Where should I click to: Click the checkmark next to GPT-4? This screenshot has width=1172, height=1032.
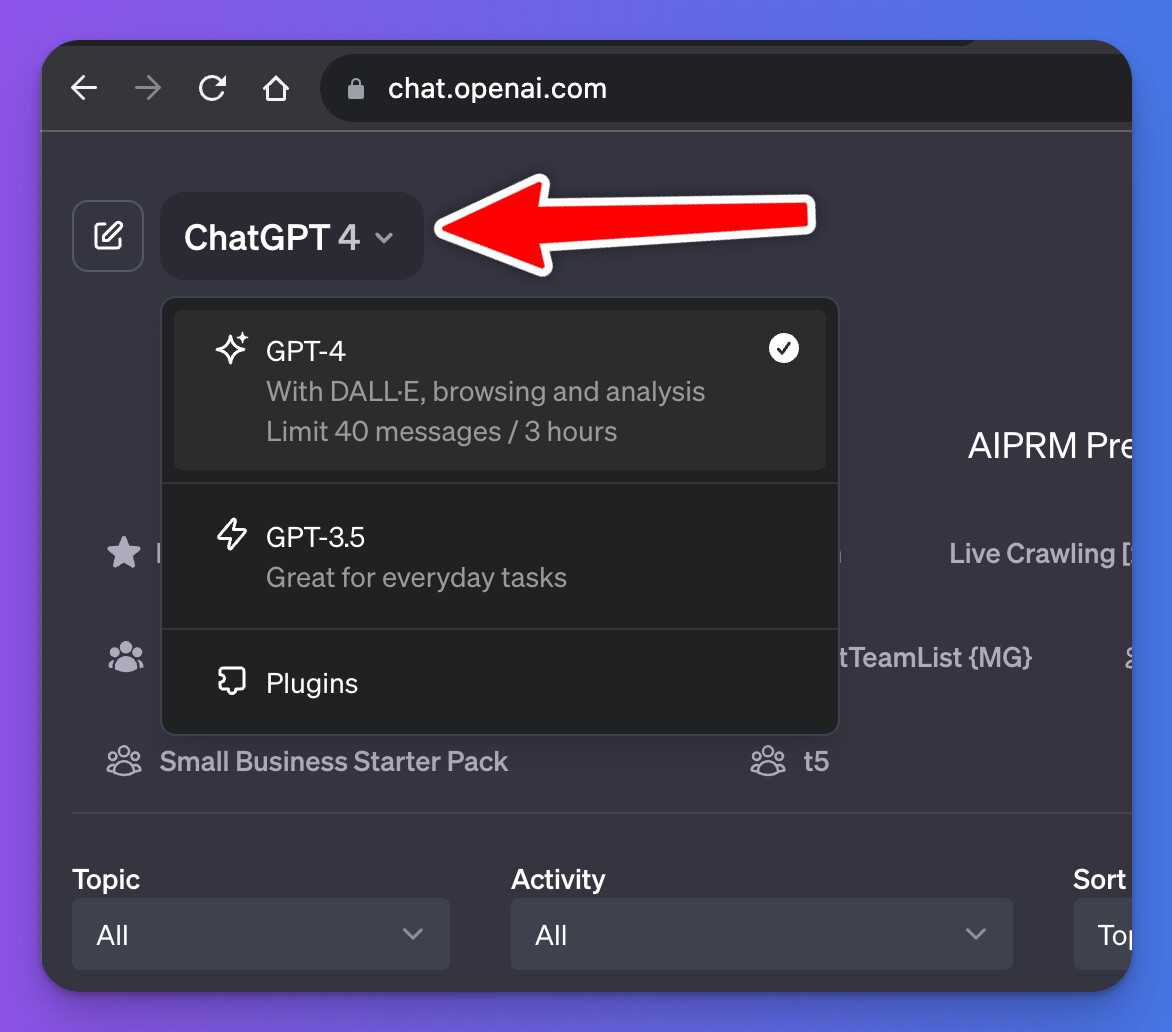(x=784, y=349)
